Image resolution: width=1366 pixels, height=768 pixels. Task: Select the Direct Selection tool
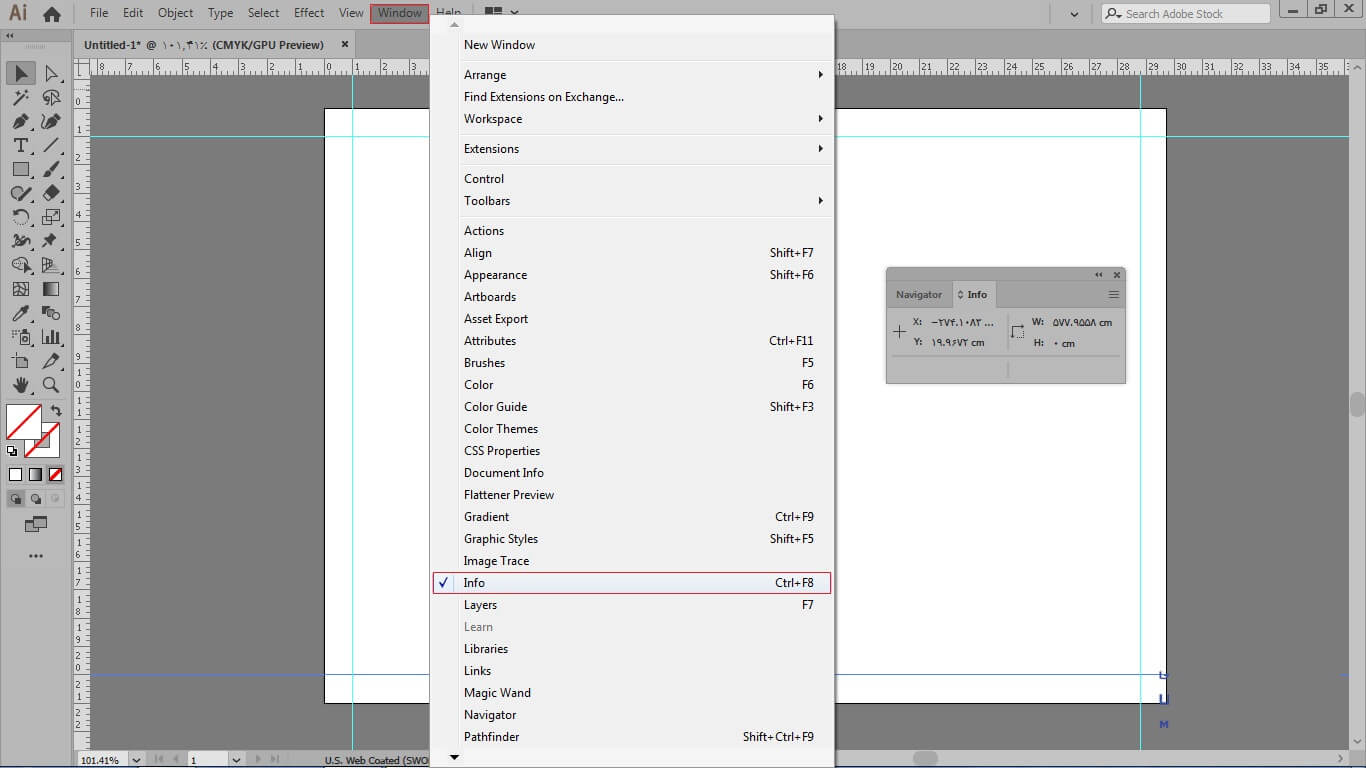coord(51,73)
